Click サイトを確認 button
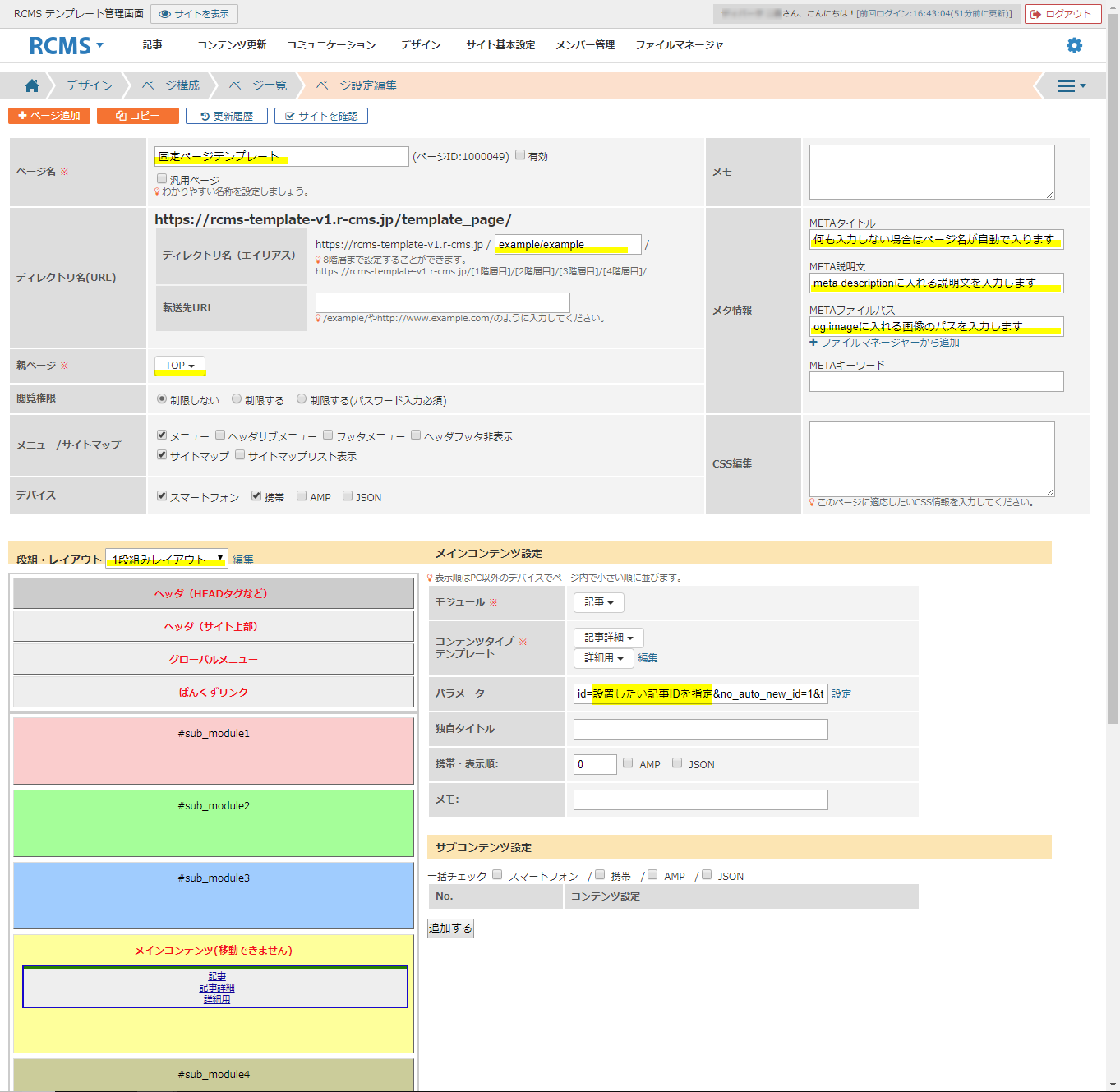1120x1092 pixels. 321,116
